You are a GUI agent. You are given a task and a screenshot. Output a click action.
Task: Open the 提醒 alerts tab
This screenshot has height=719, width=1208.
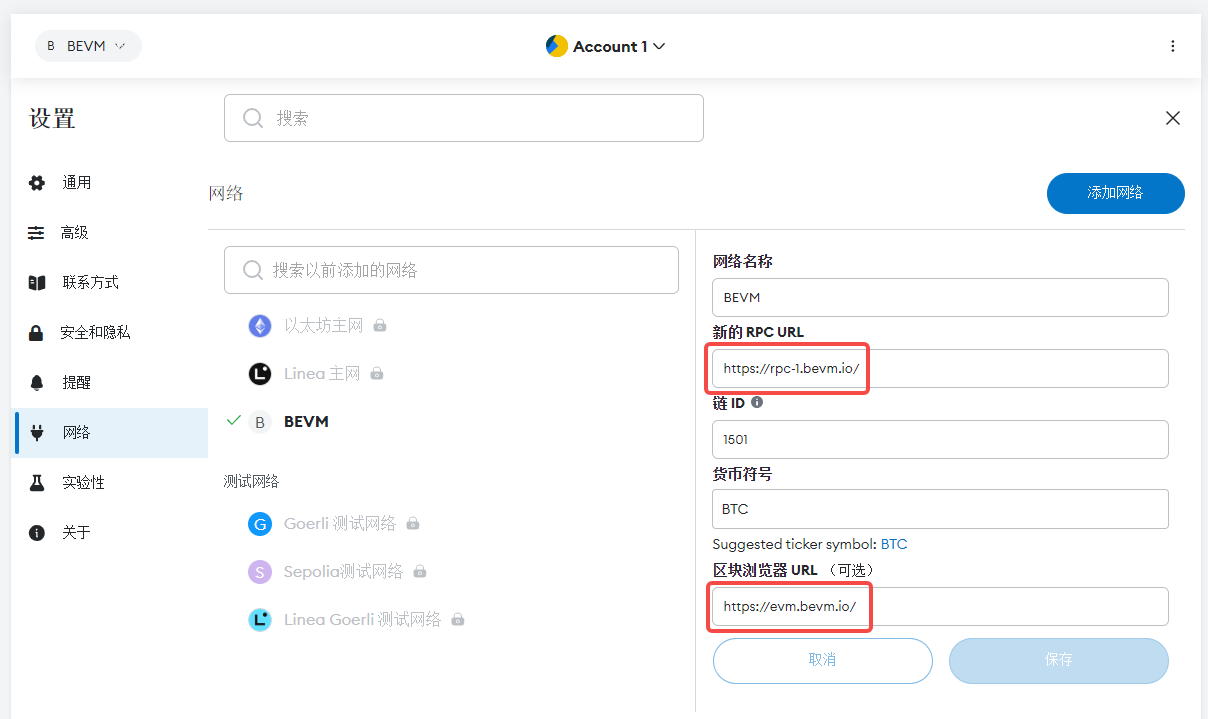[x=110, y=382]
